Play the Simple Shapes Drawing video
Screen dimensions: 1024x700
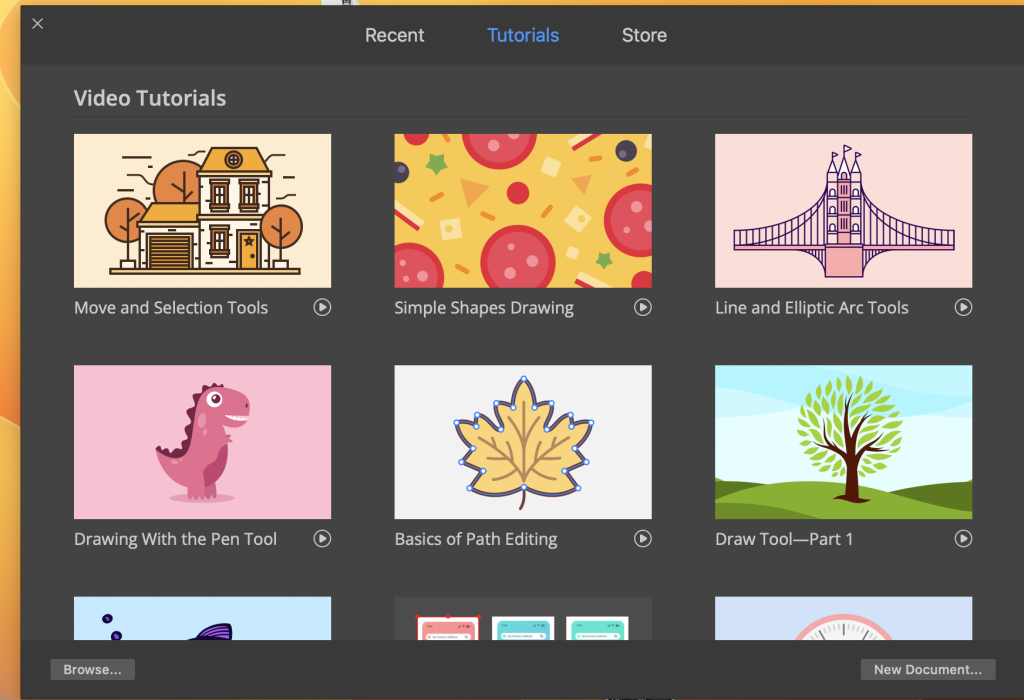(x=643, y=307)
